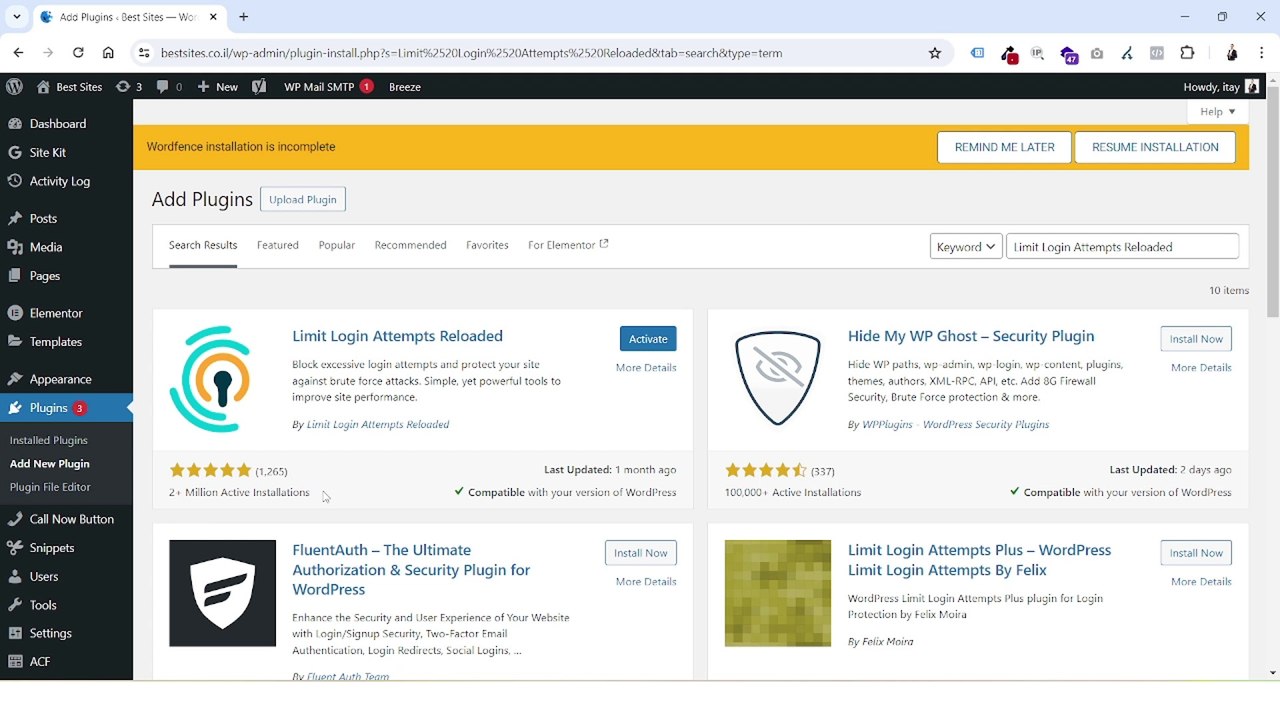Go to Installed Plugins submenu
The width and height of the screenshot is (1280, 720).
click(49, 440)
